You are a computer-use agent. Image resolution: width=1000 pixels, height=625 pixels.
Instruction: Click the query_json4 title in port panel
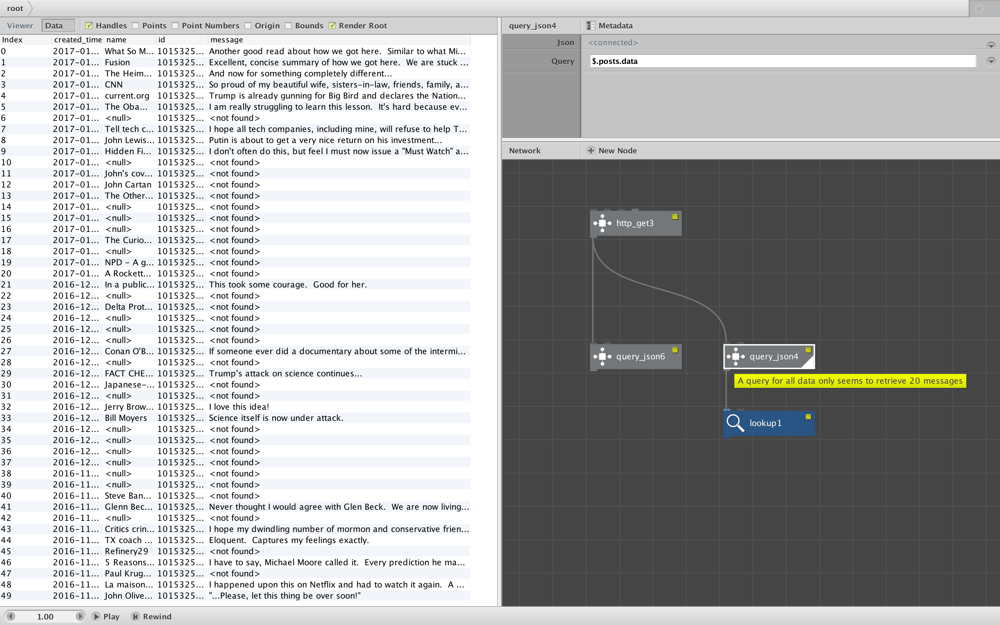tap(532, 26)
